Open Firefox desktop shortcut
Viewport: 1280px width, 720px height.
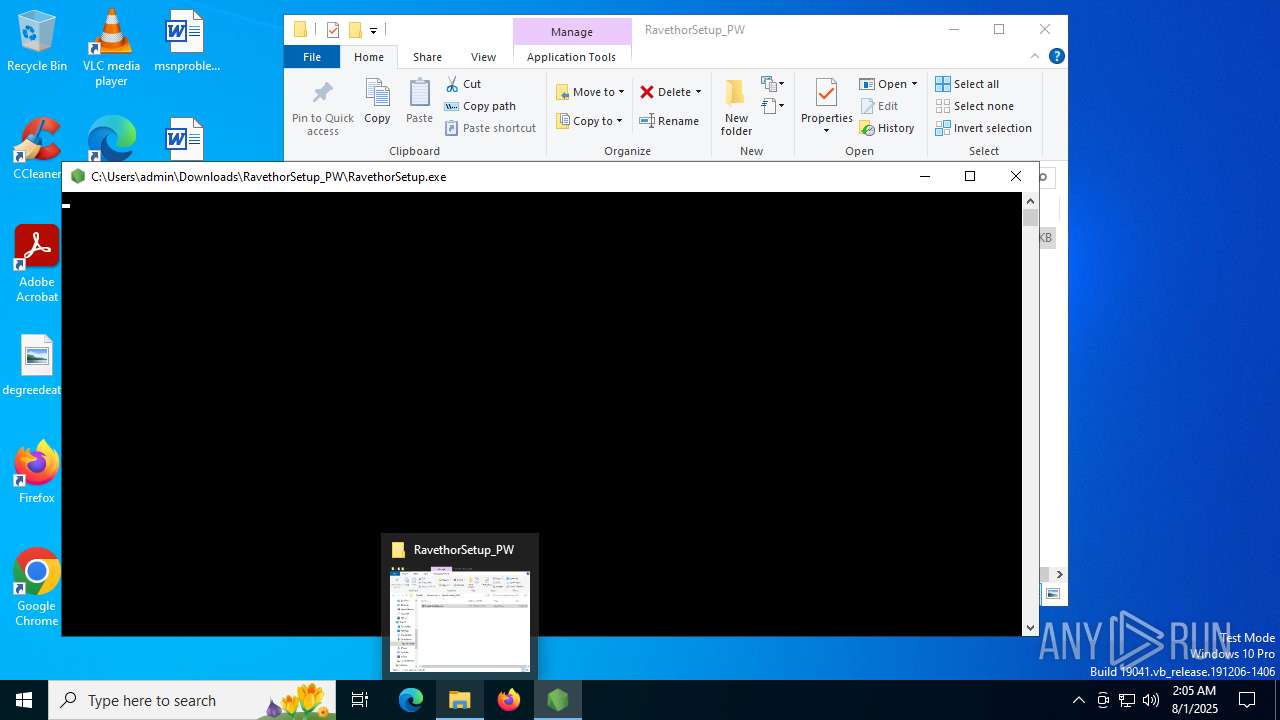click(x=37, y=472)
